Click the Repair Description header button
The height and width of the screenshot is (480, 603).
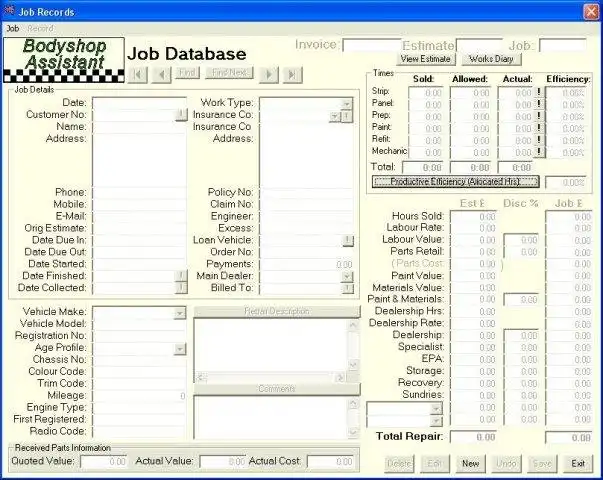tap(277, 311)
